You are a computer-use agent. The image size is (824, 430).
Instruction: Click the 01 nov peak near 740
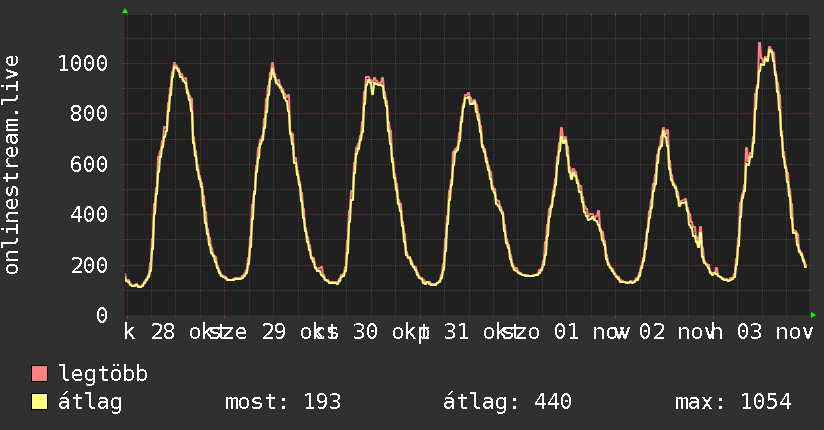click(562, 128)
